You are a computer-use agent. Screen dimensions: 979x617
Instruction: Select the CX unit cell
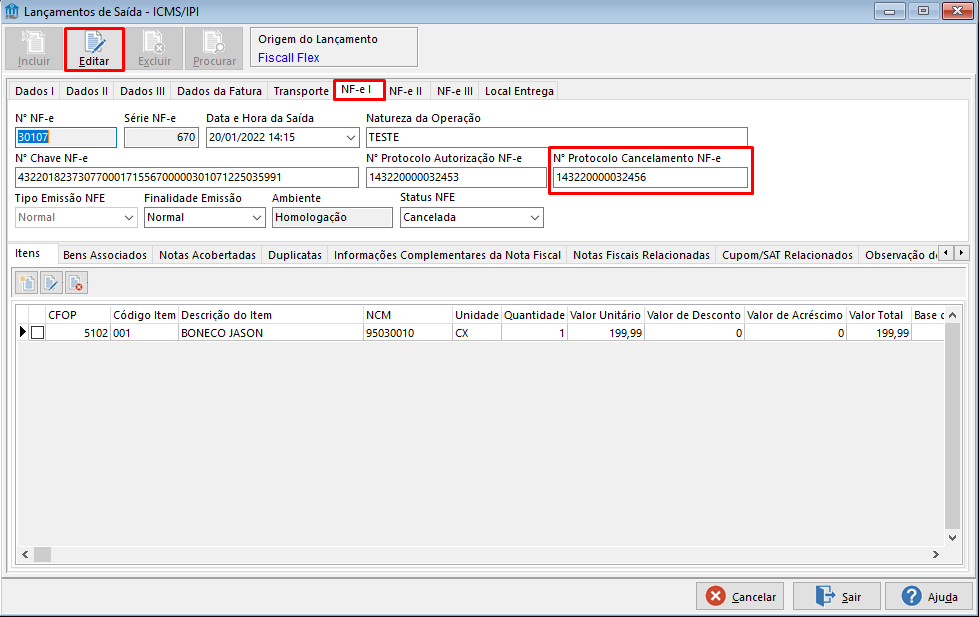(477, 333)
